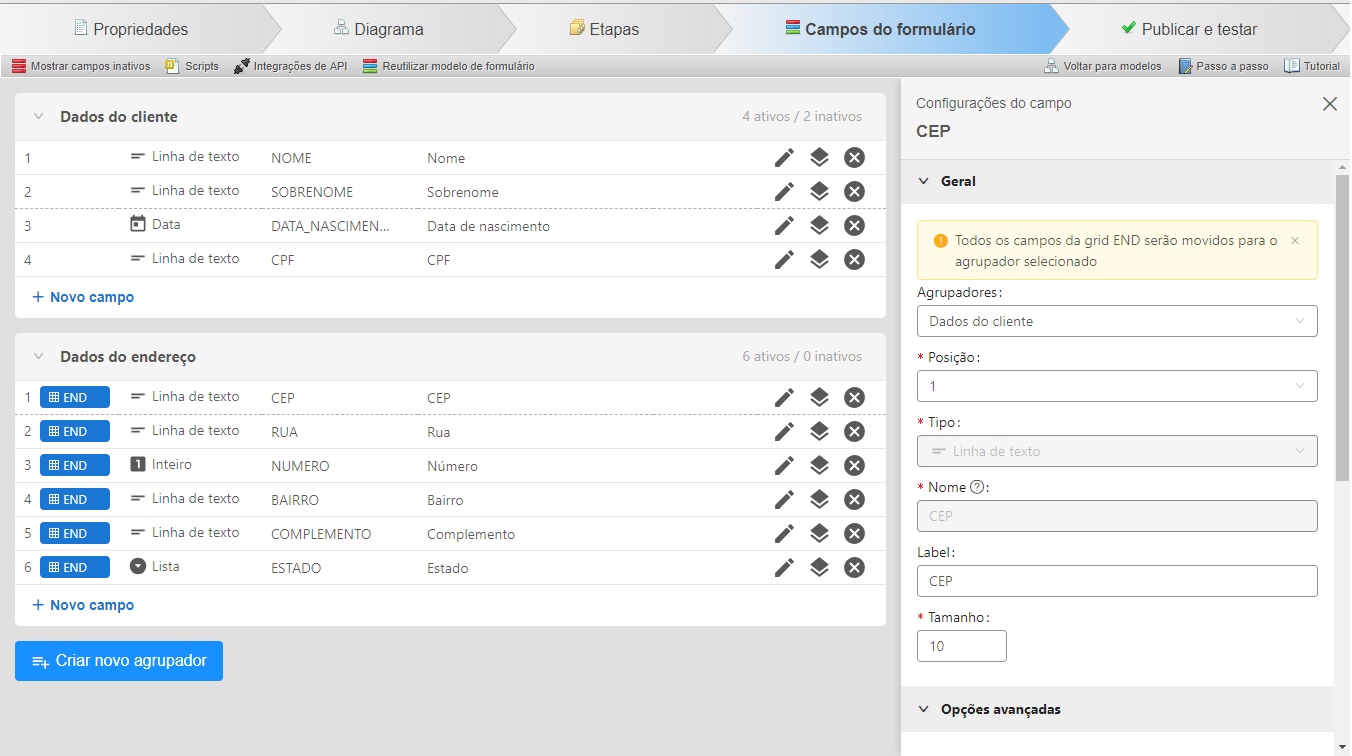The height and width of the screenshot is (756, 1352).
Task: Click the layers icon in ESTADO row
Action: (x=819, y=568)
